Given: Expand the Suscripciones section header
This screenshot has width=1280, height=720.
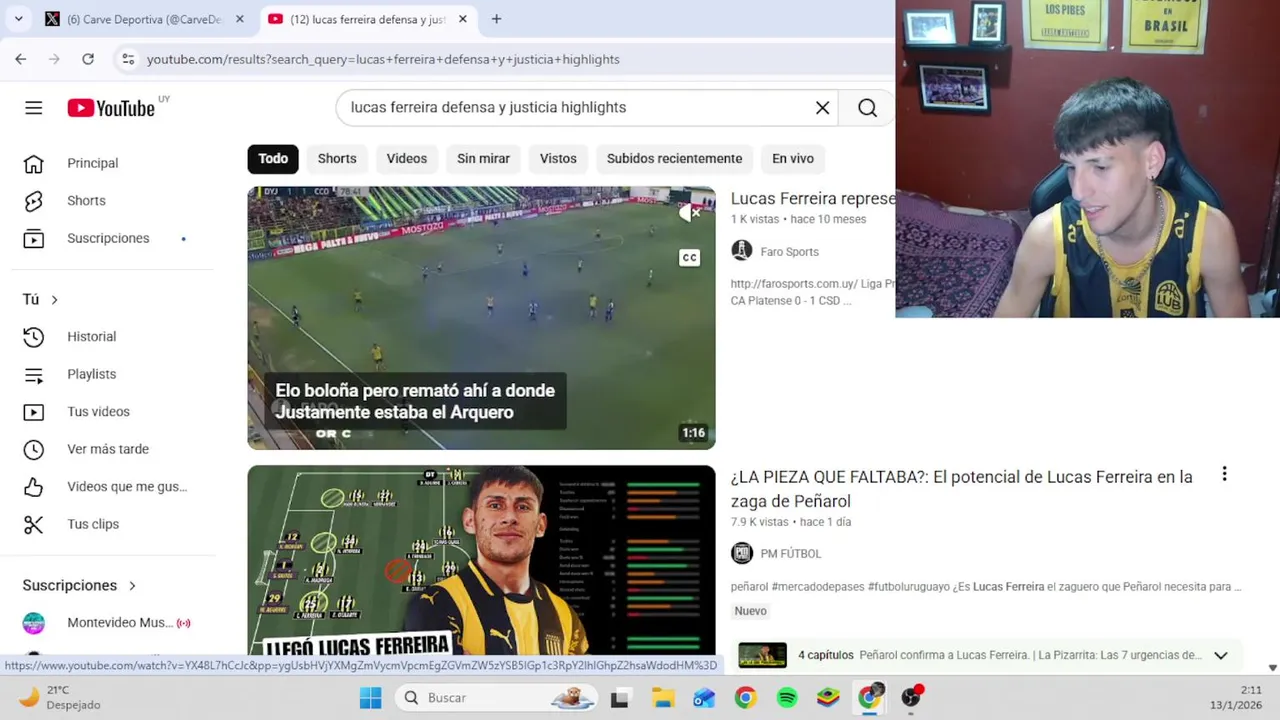Looking at the screenshot, I should tap(80, 585).
